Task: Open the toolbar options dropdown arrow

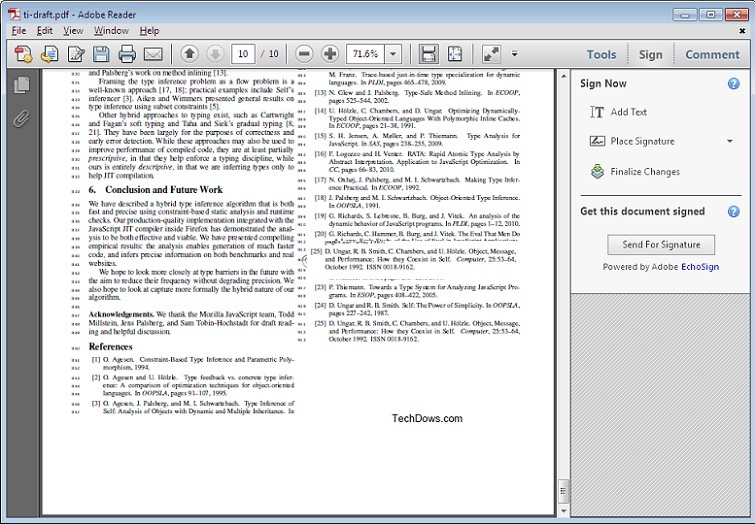Action: [514, 54]
